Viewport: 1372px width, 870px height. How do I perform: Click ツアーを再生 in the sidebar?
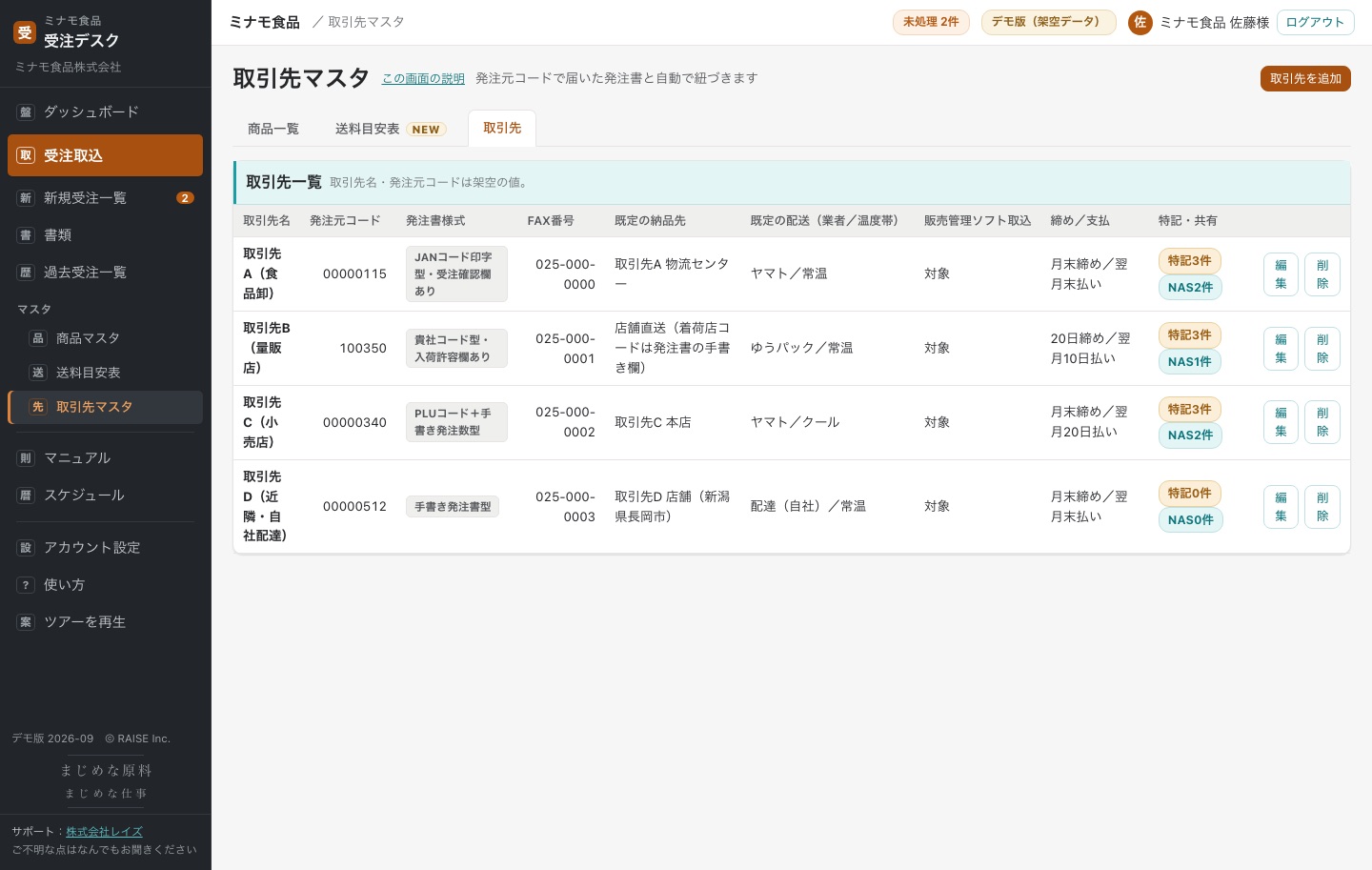[x=105, y=622]
